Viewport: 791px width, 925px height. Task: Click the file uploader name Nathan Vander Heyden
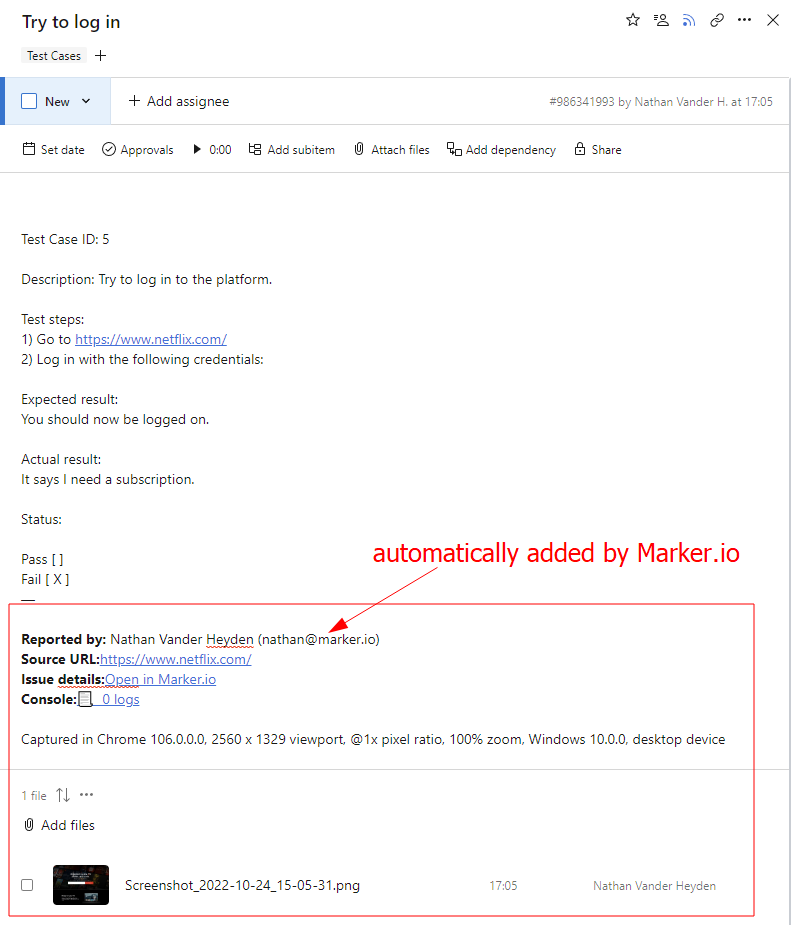(x=654, y=885)
